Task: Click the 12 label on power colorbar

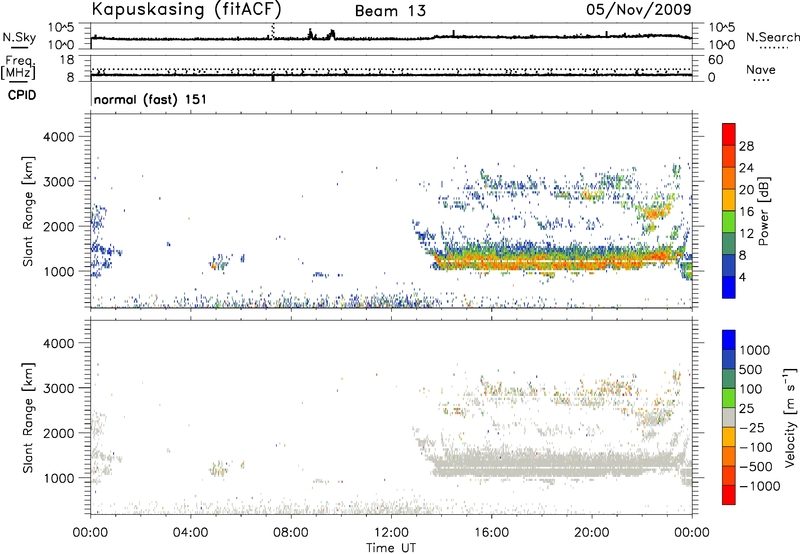Action: tap(746, 234)
